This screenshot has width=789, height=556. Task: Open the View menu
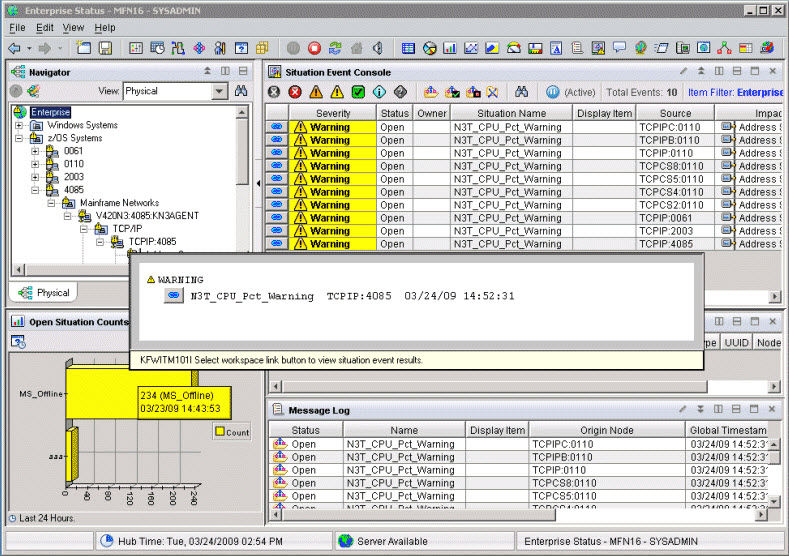tap(73, 28)
